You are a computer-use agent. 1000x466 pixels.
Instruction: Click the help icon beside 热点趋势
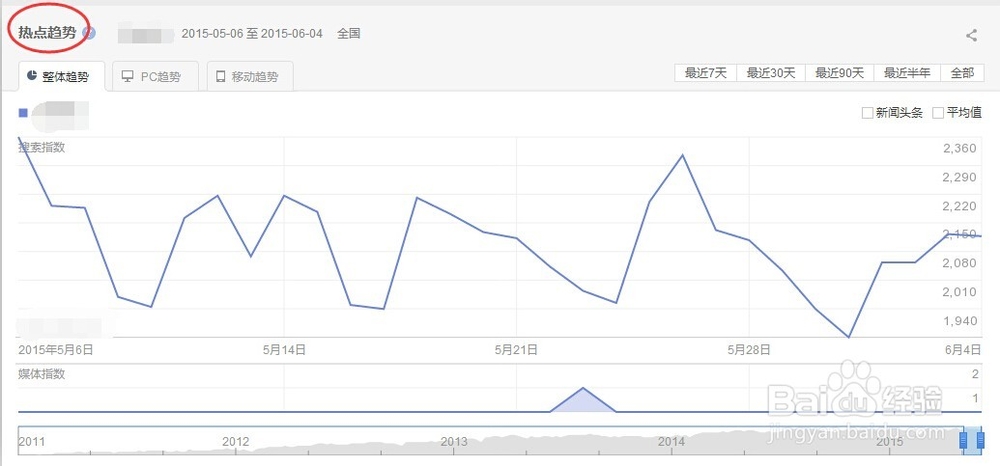pyautogui.click(x=90, y=33)
